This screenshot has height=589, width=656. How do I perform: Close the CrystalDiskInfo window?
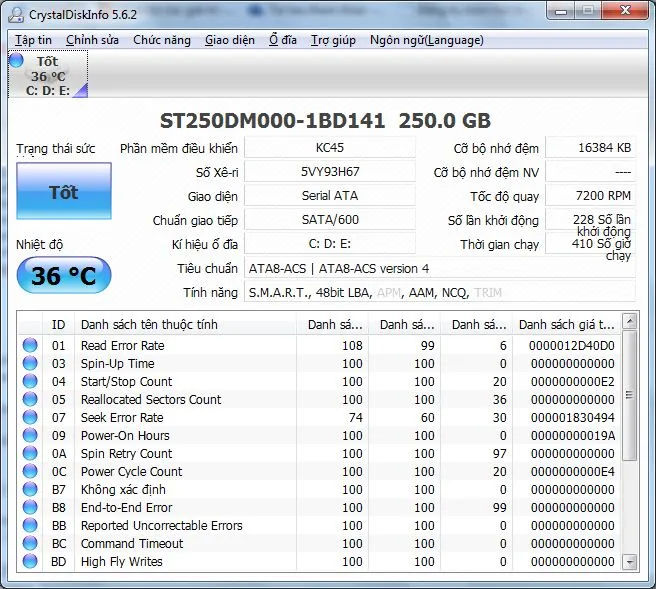pyautogui.click(x=625, y=10)
